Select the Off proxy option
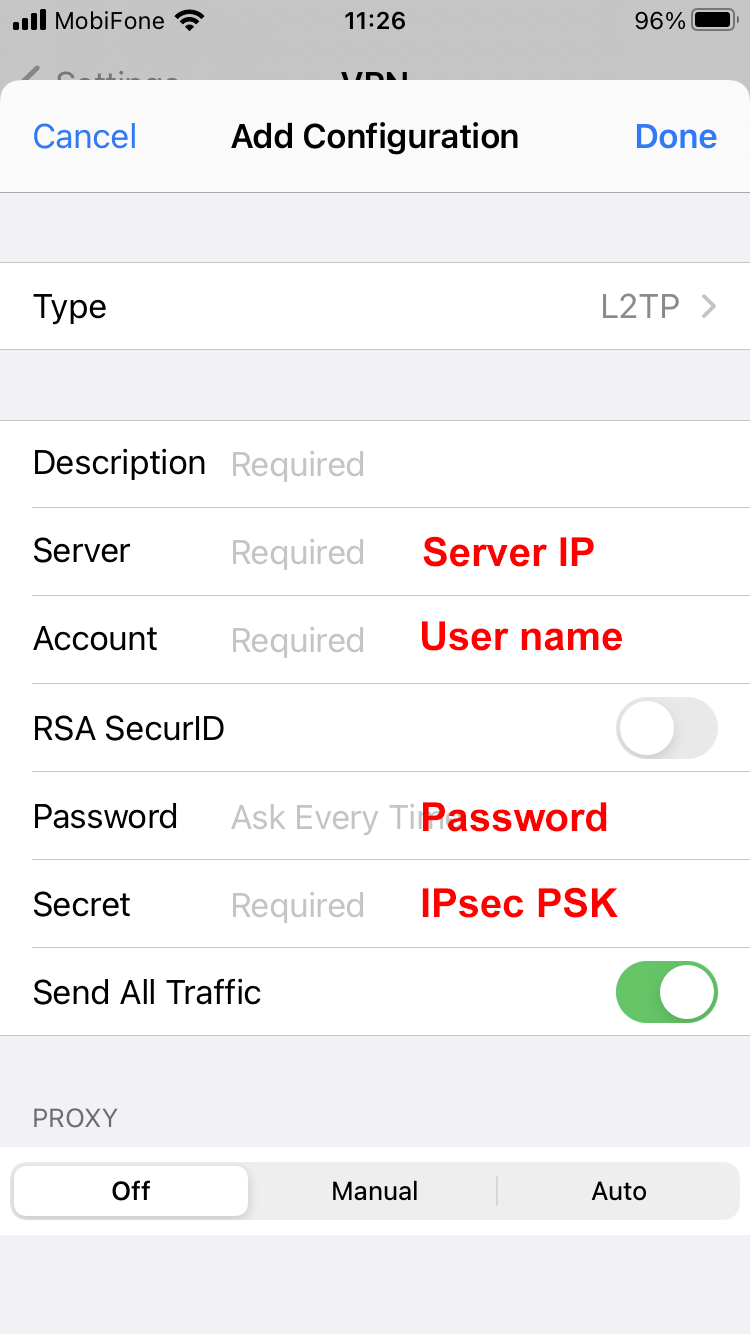 pos(131,1191)
